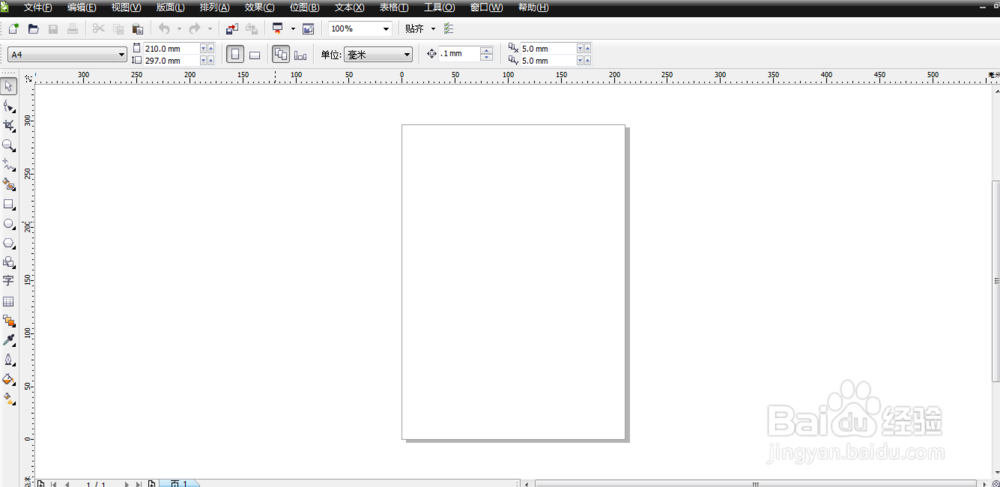Select the Text tool marked 字

coord(9,281)
